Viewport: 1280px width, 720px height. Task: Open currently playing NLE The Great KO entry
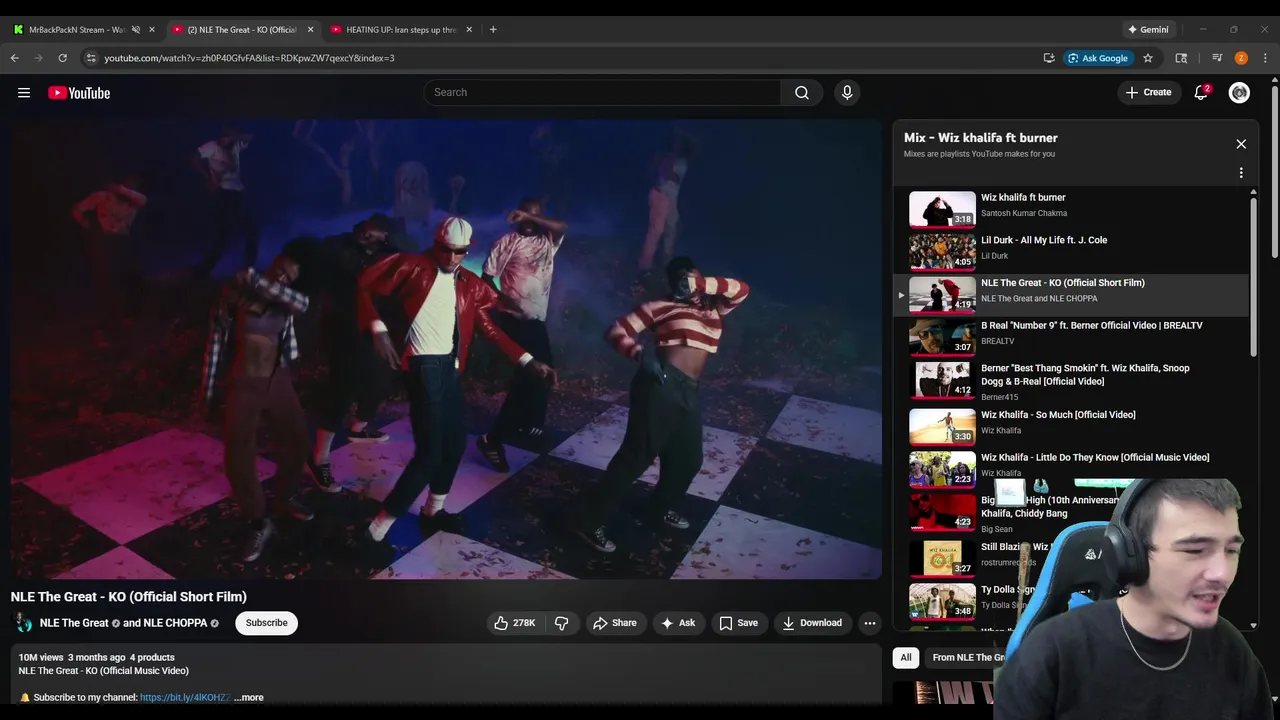(1070, 294)
